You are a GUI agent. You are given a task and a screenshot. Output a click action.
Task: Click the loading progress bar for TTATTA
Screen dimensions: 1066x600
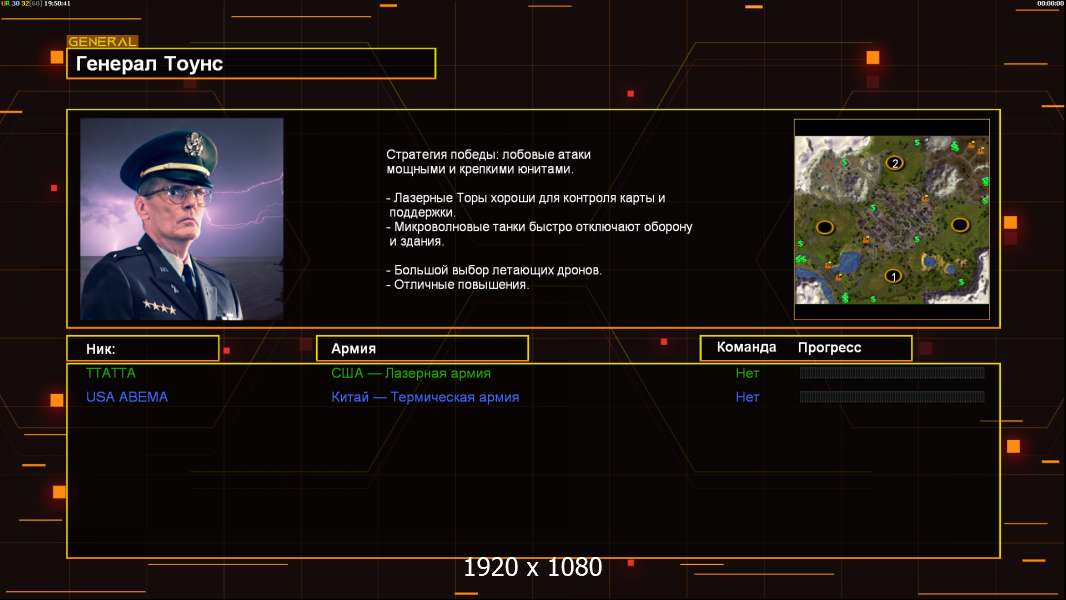892,373
